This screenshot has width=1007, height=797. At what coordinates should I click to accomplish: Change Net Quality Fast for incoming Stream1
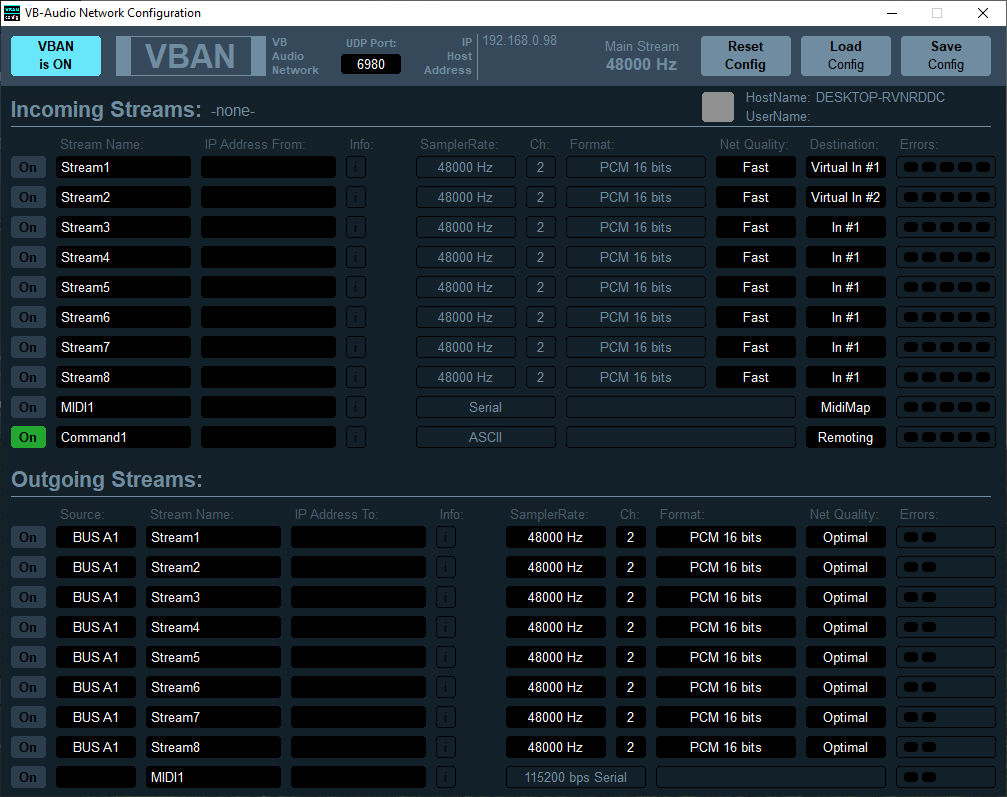[755, 167]
